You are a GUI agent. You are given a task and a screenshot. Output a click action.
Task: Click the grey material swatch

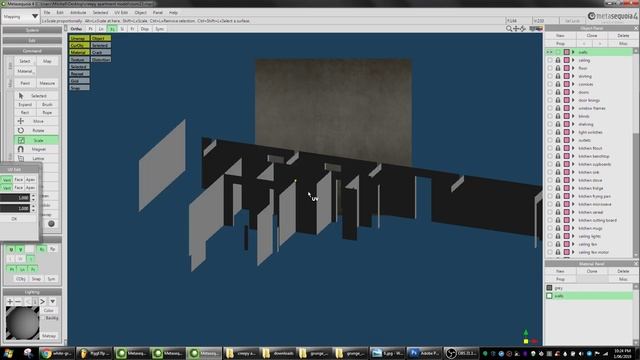(x=549, y=288)
